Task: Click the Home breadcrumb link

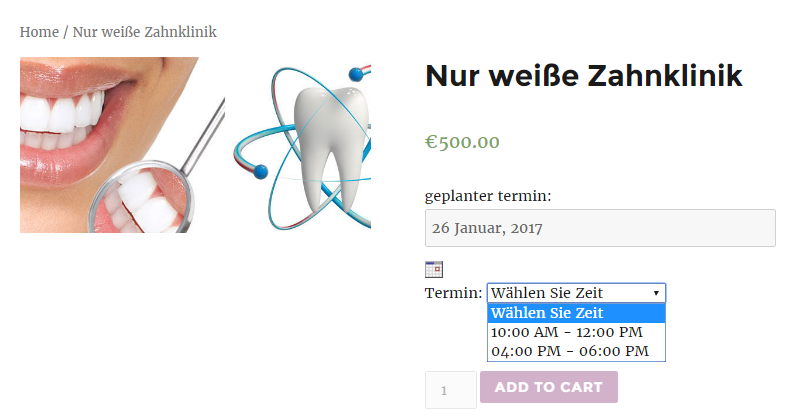Action: 39,32
